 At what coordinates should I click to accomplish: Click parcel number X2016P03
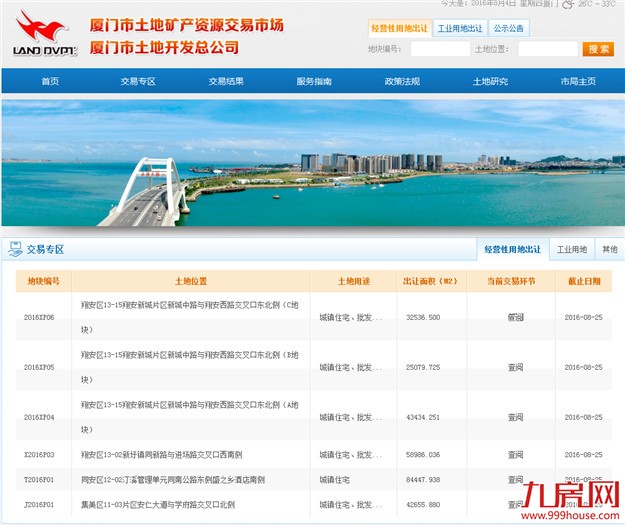(x=39, y=454)
